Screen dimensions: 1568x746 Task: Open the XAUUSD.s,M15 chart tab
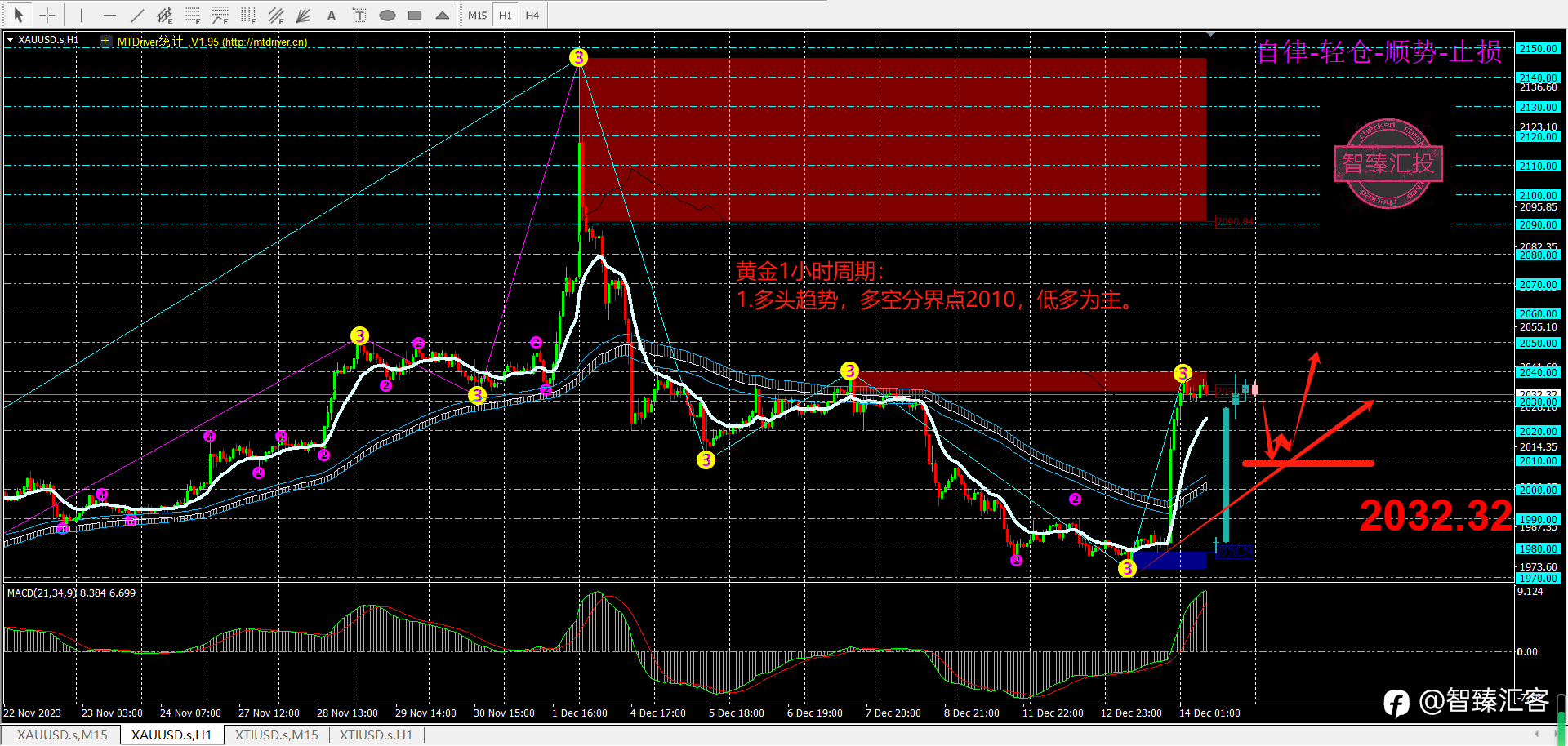[62, 735]
